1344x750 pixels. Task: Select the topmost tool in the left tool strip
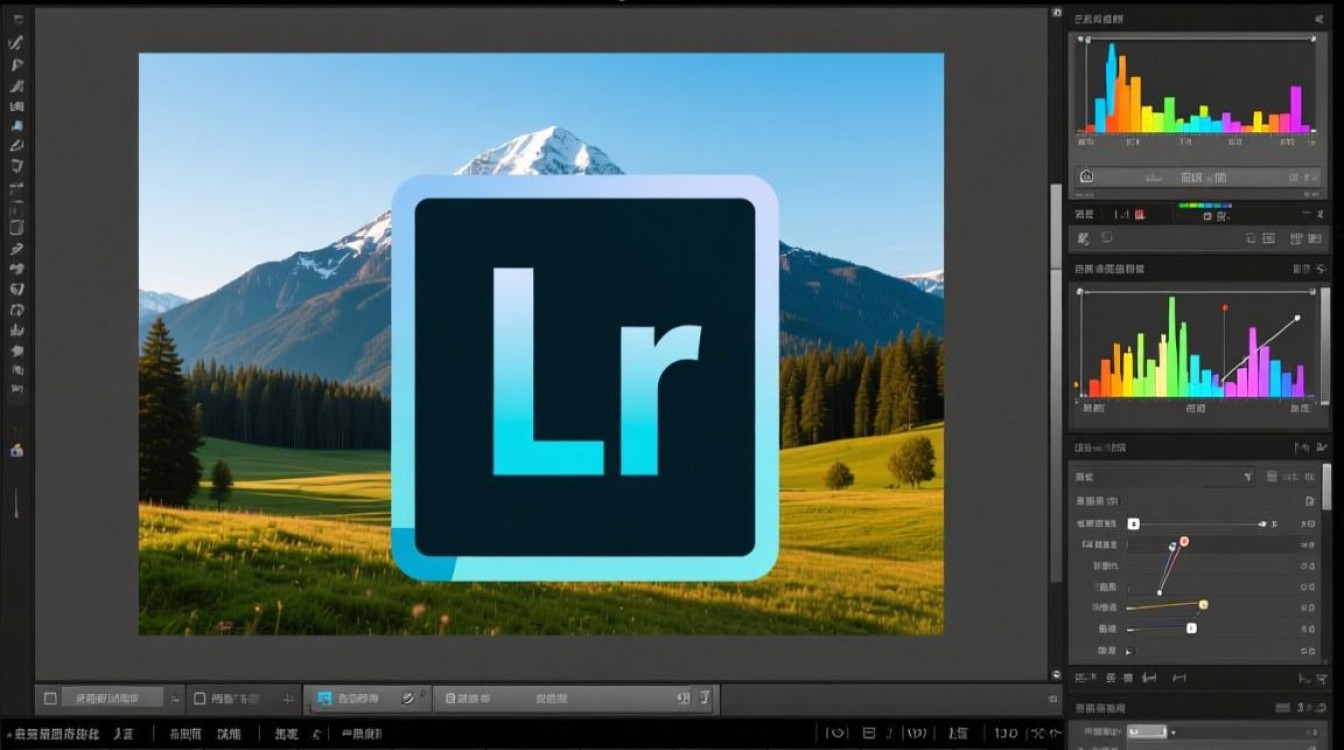[17, 19]
